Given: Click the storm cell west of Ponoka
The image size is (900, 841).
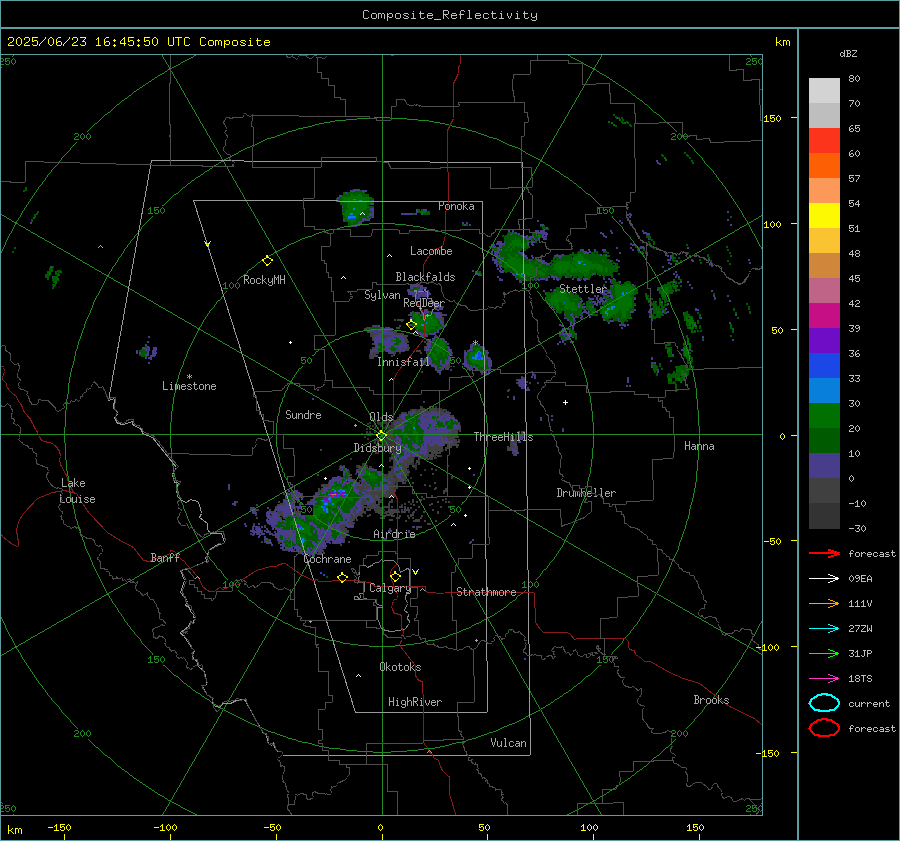Looking at the screenshot, I should (x=356, y=207).
